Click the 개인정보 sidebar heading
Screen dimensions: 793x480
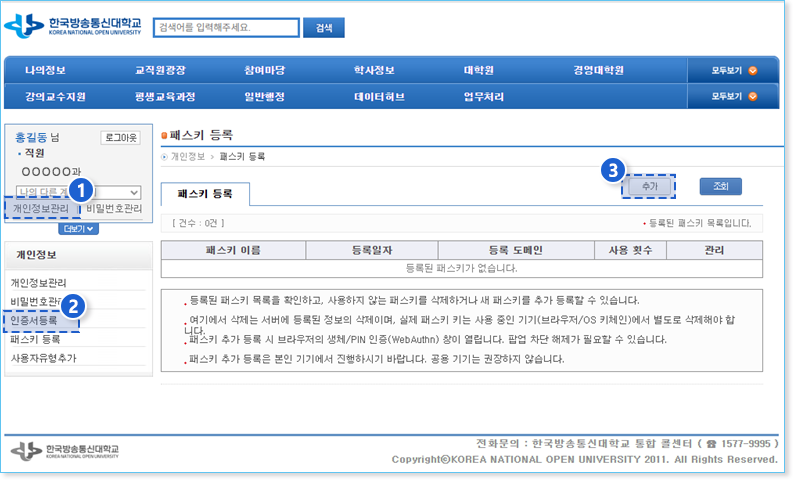point(36,255)
